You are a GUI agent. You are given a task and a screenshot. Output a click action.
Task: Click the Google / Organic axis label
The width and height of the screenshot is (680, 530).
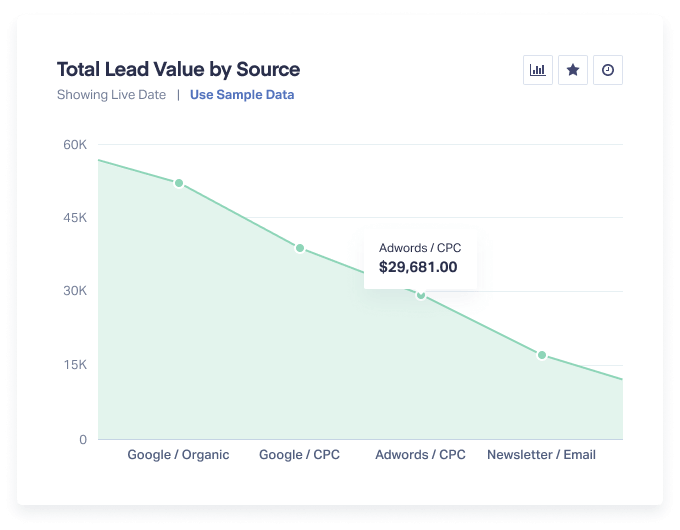pyautogui.click(x=178, y=455)
